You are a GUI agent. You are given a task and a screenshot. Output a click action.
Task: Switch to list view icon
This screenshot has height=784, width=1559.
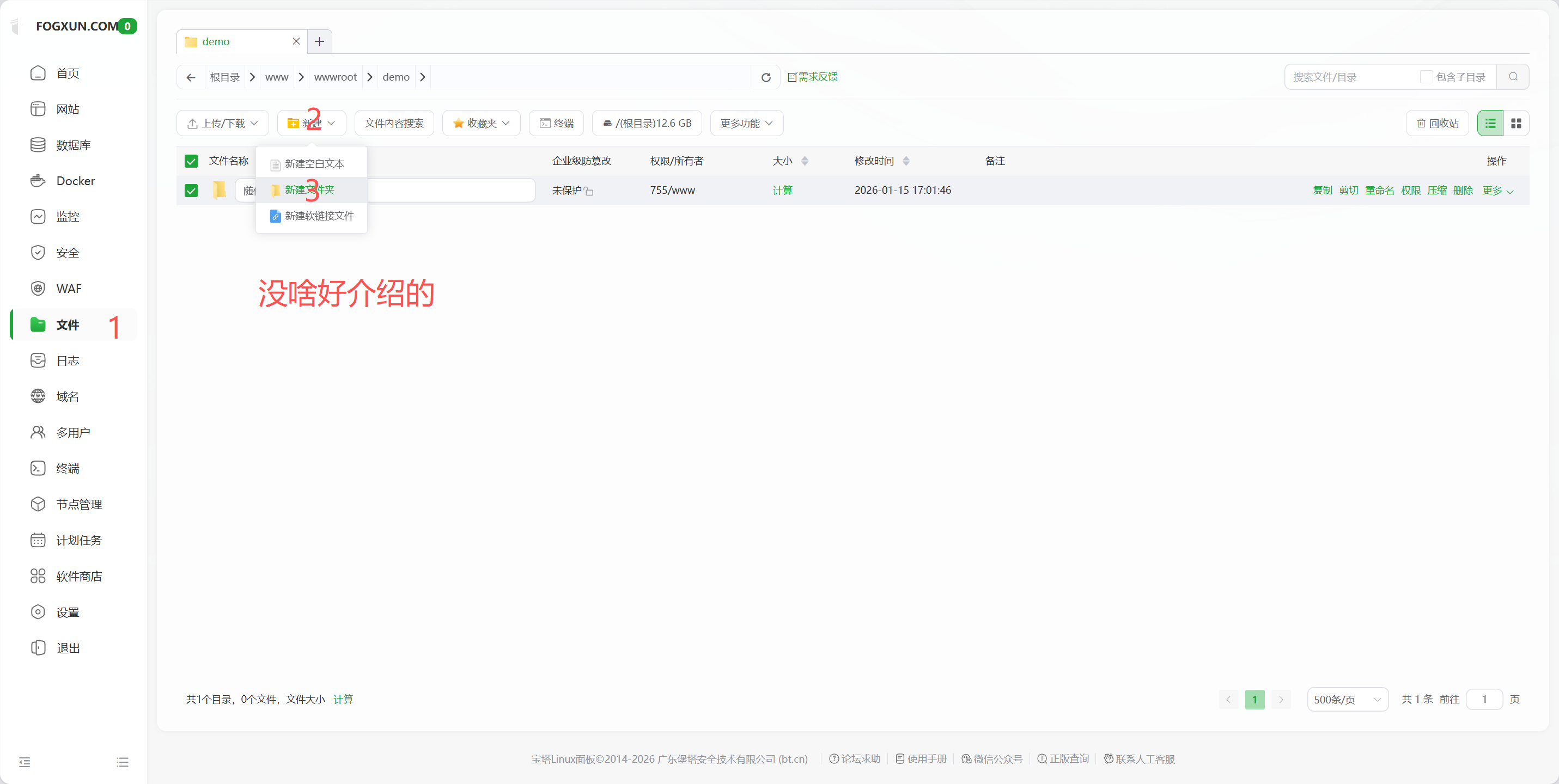pos(1490,124)
